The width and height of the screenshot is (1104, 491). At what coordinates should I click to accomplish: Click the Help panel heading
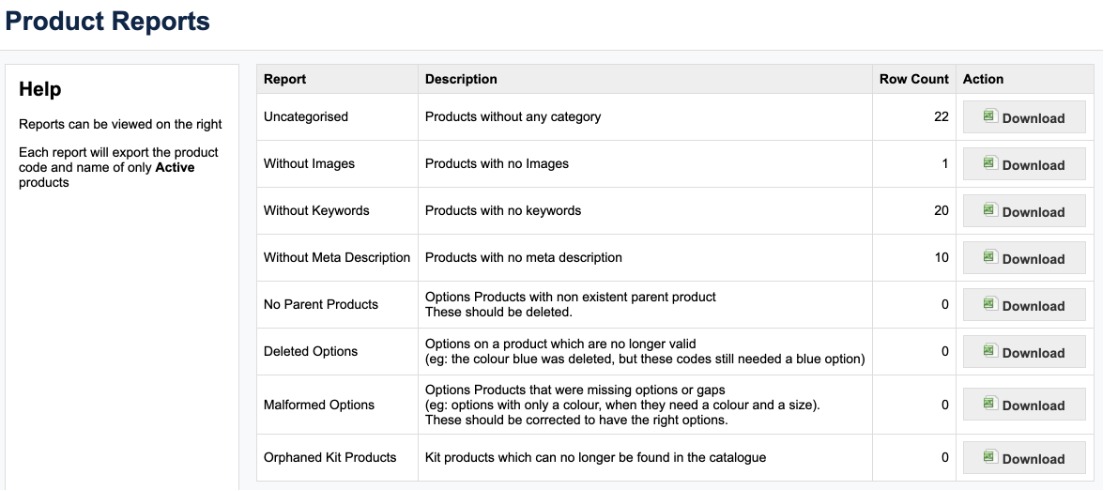click(x=41, y=91)
